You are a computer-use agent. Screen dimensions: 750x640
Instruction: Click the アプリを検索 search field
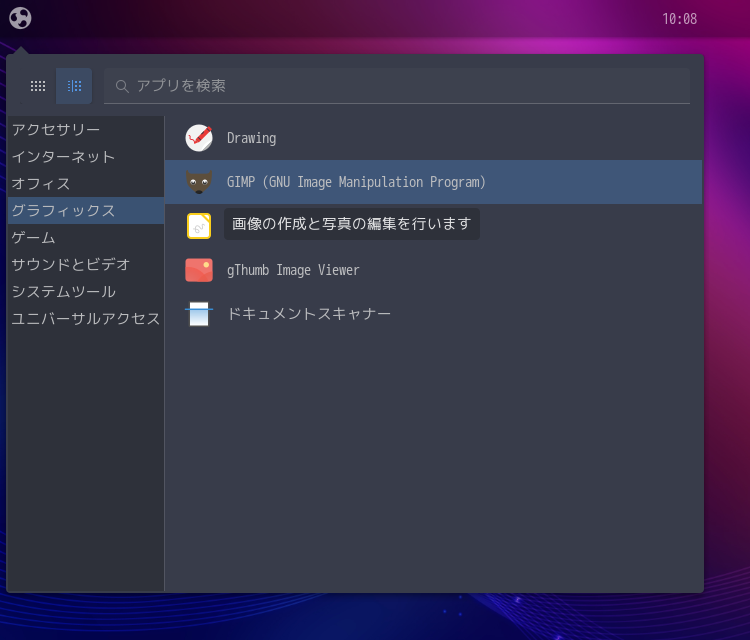[x=397, y=86]
